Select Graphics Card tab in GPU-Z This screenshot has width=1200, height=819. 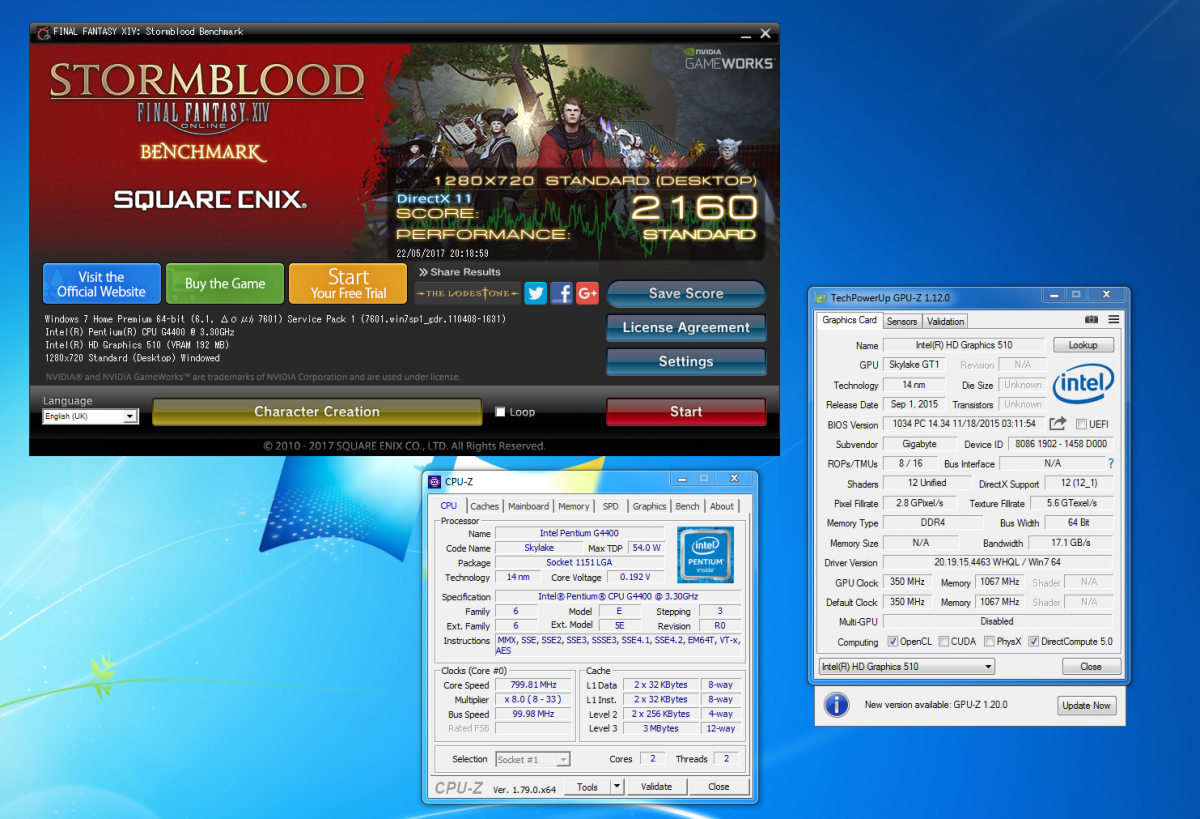[849, 320]
